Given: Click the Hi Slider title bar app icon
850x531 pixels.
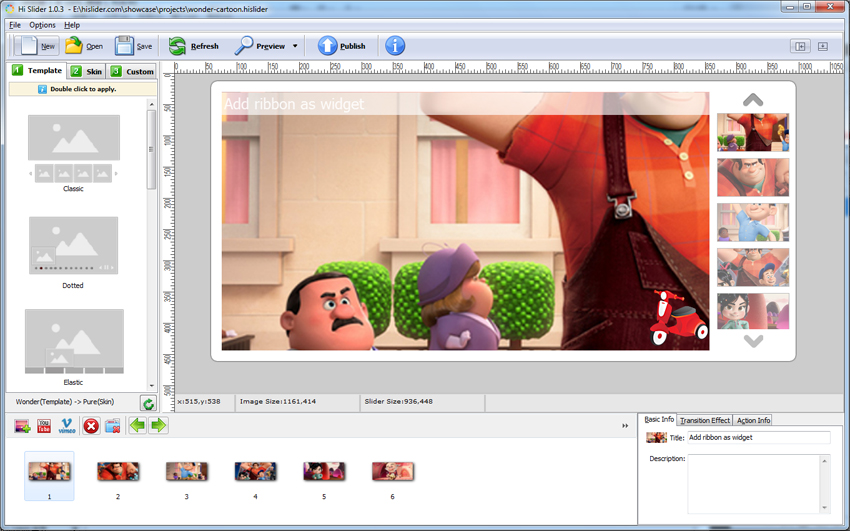Looking at the screenshot, I should click(9, 9).
